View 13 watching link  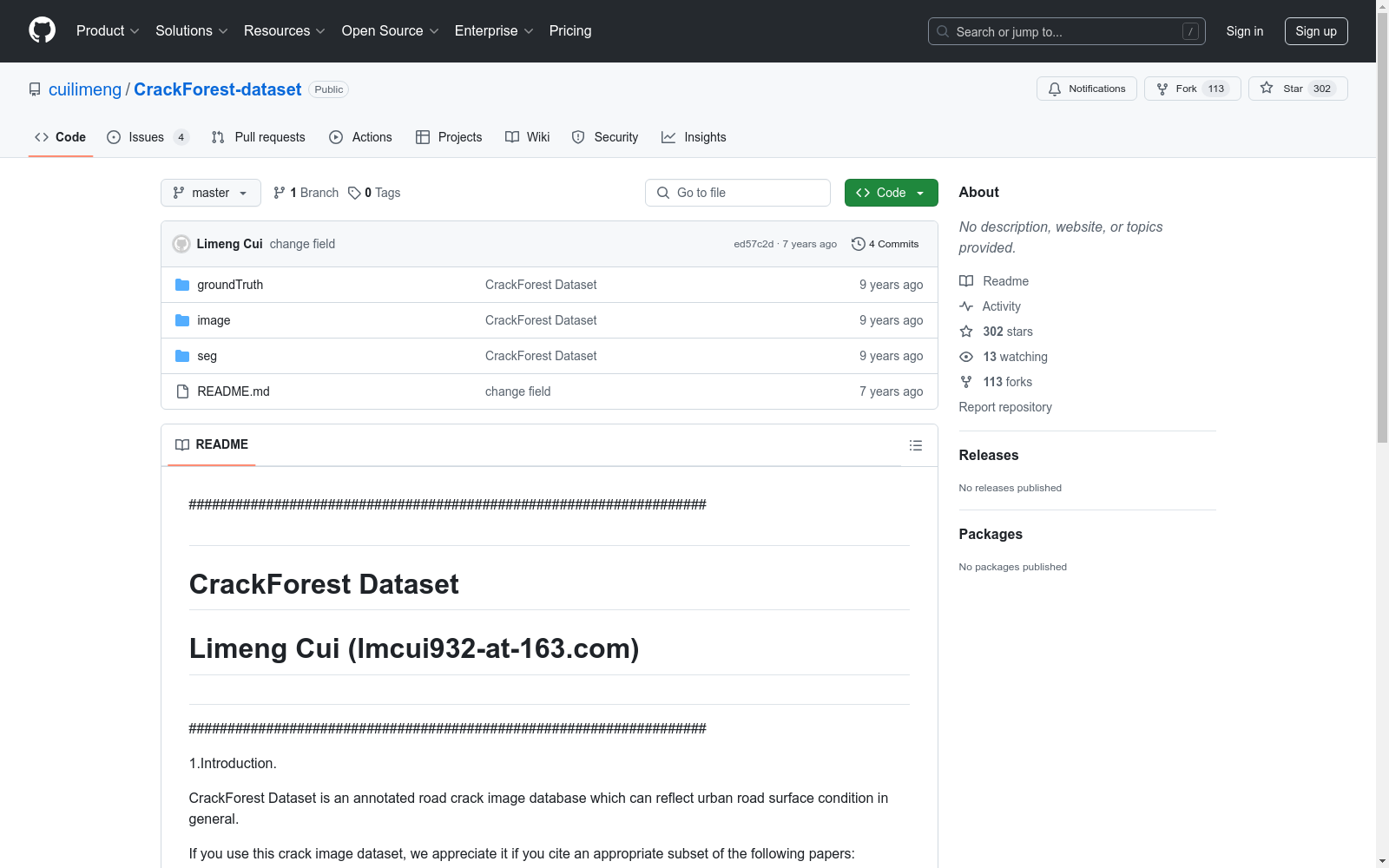pos(1004,357)
